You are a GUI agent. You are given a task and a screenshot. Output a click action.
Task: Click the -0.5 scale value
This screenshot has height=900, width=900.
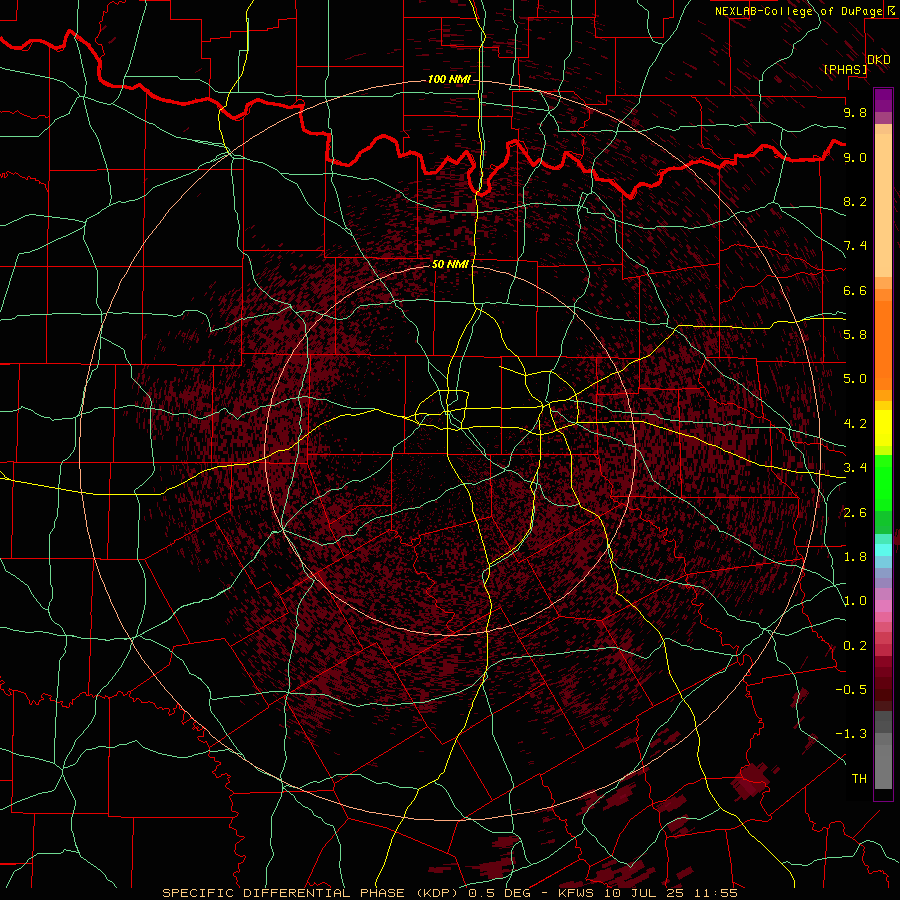(x=851, y=689)
